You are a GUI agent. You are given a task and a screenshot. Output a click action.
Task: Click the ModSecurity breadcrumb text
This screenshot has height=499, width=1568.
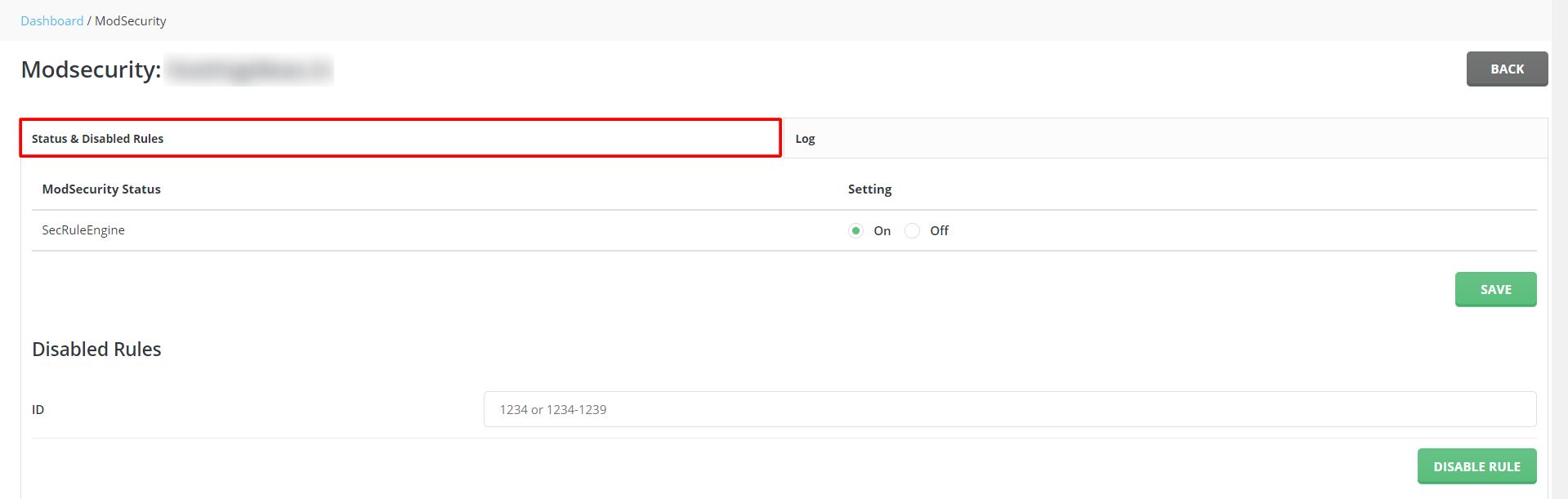click(x=131, y=21)
